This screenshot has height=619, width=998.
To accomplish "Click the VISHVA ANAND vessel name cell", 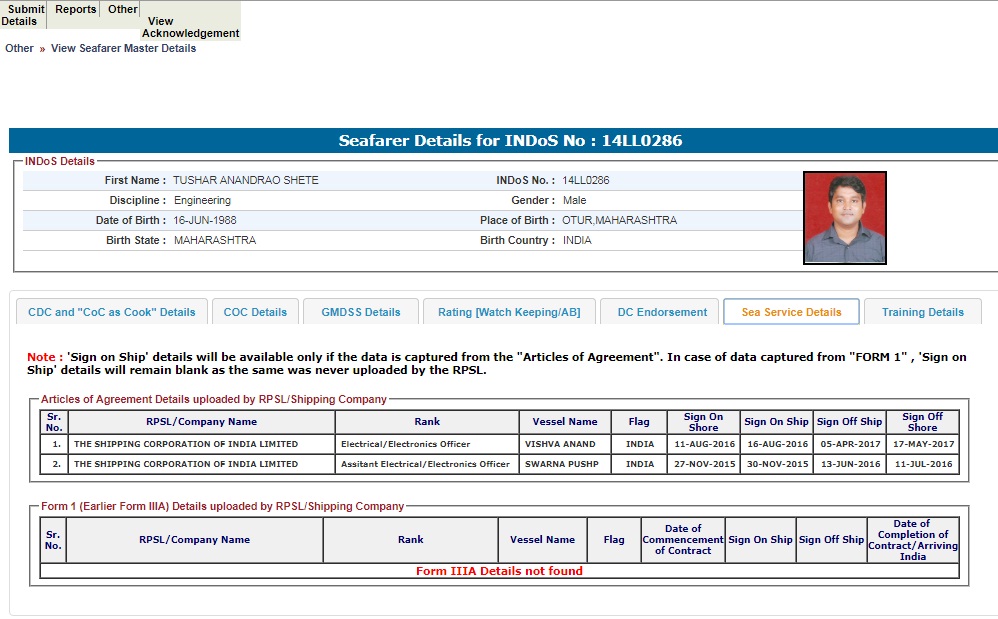I will point(559,444).
